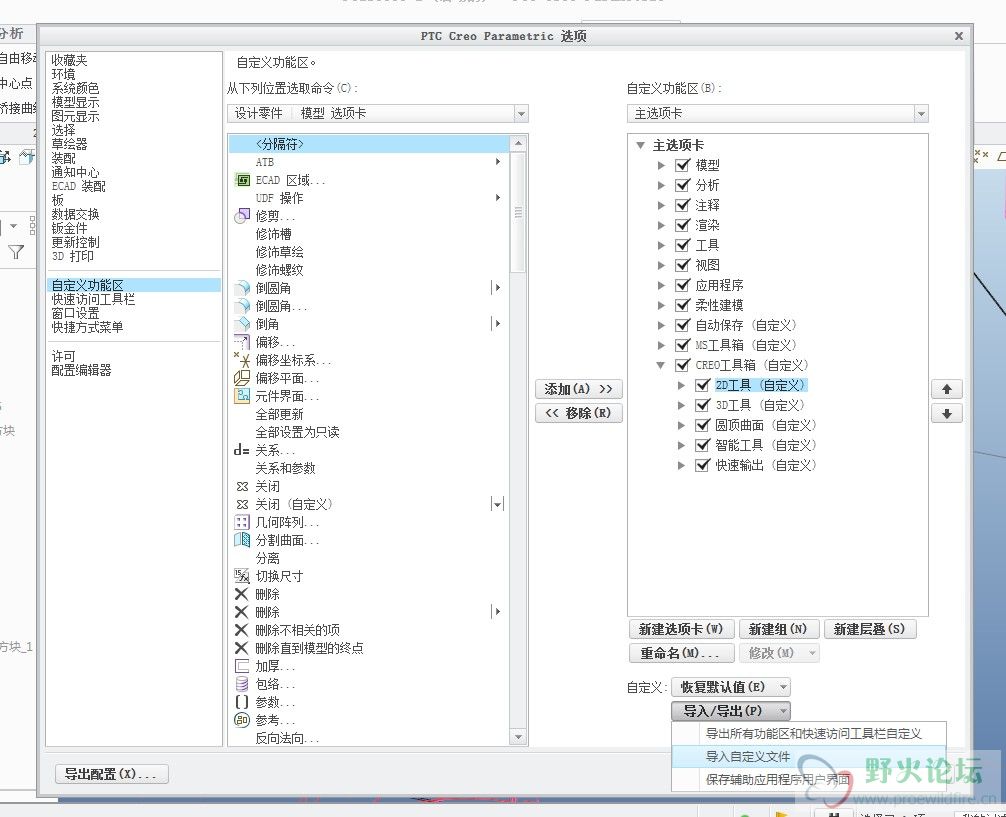Open 配置编辑器 options page

[81, 370]
